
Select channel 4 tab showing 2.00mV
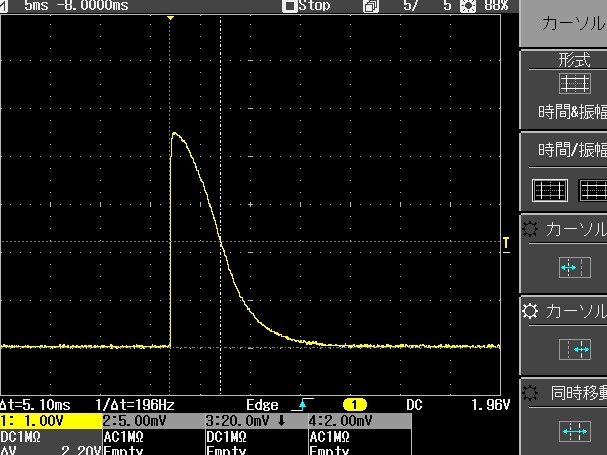click(360, 421)
